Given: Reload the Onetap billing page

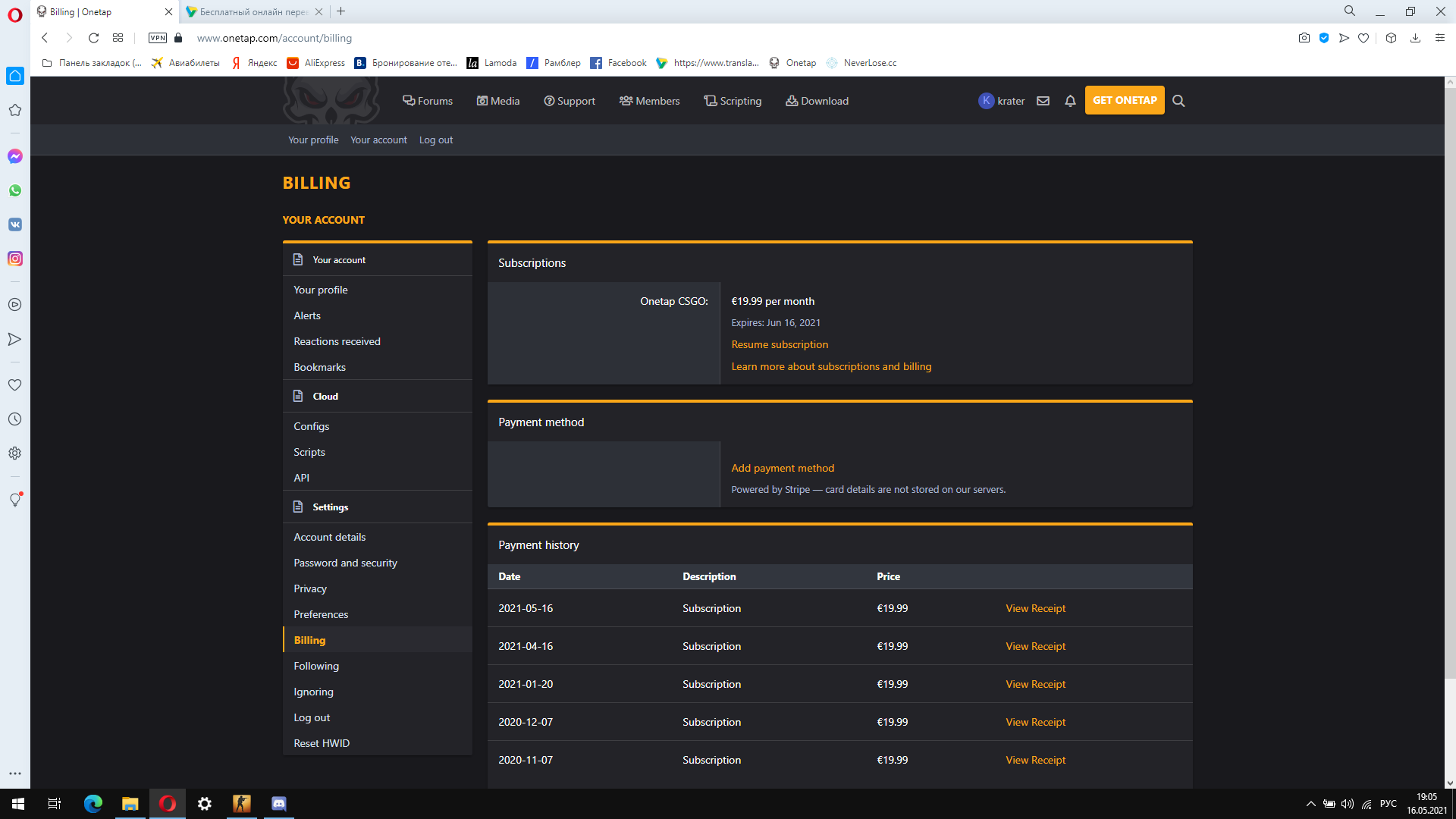Looking at the screenshot, I should 93,38.
